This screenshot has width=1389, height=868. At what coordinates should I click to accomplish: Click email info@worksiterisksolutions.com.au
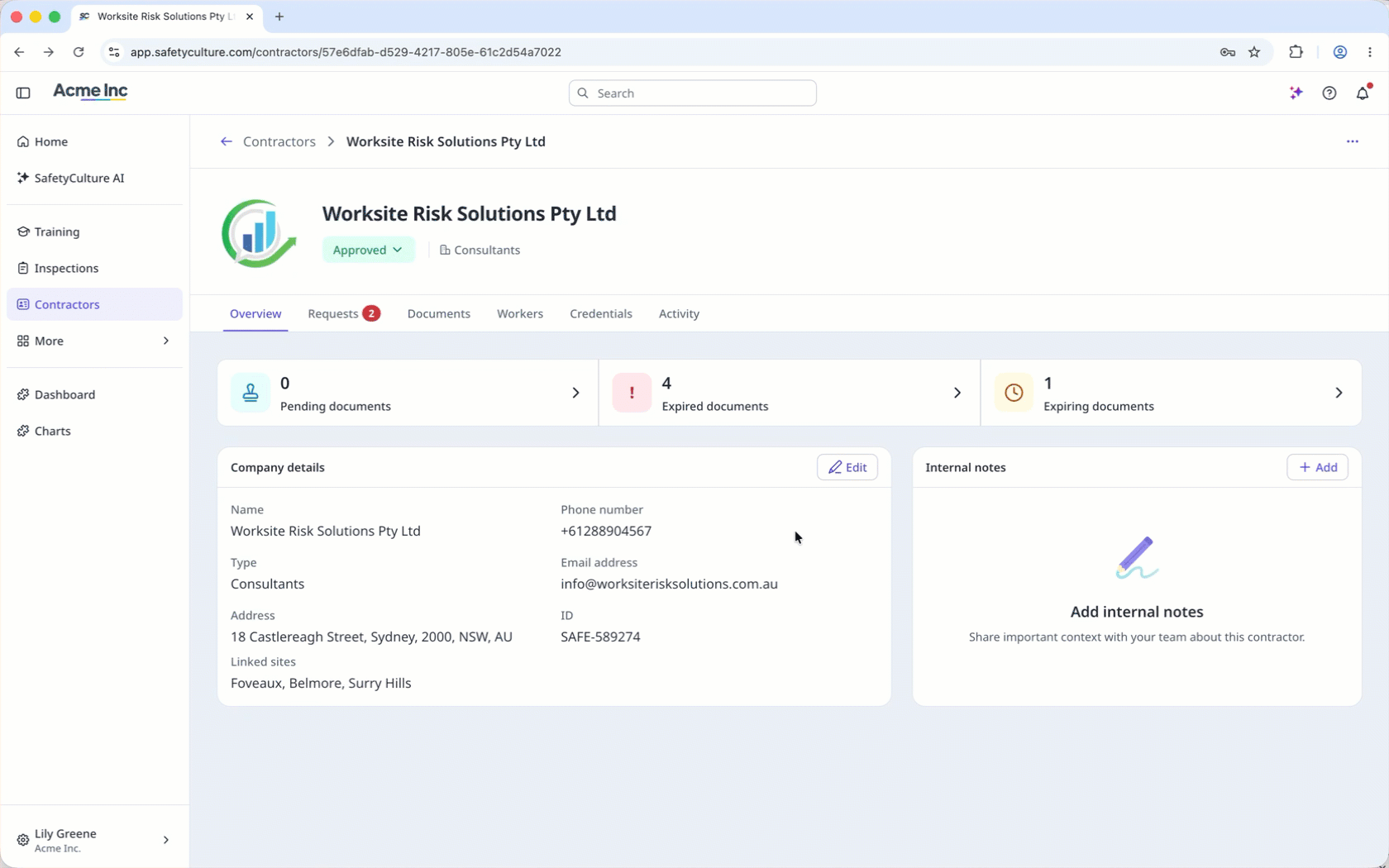click(x=669, y=584)
